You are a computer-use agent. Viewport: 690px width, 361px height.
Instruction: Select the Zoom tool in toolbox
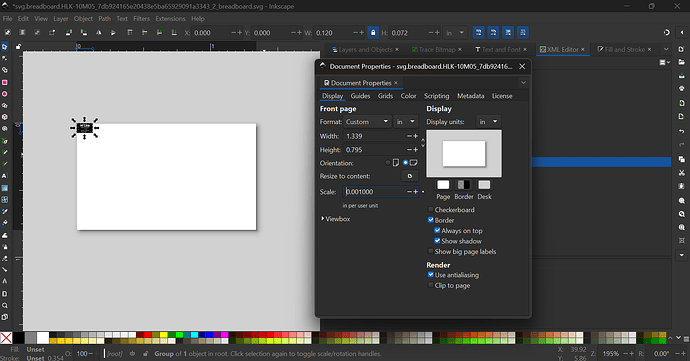click(5, 305)
